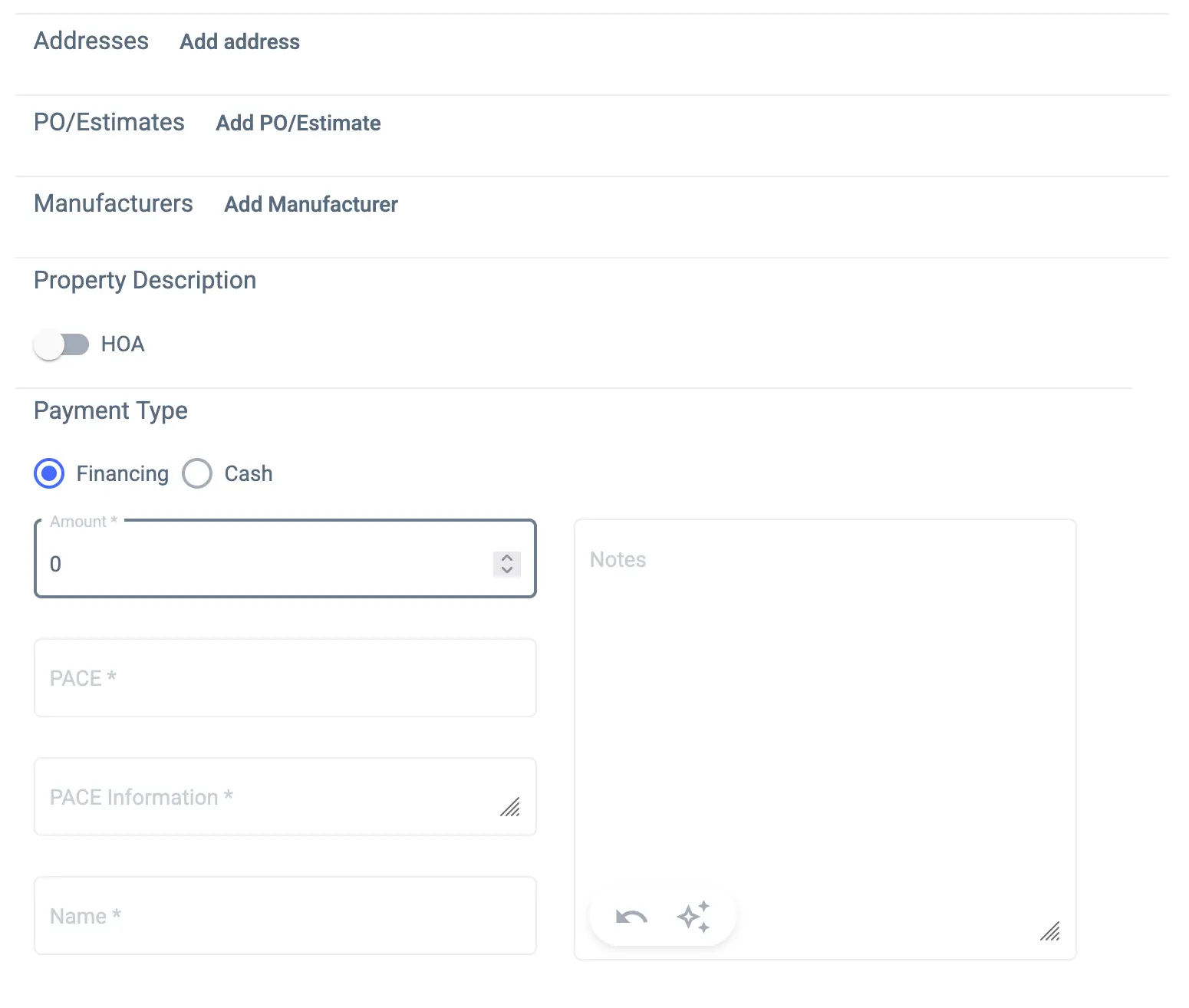Select the Cash radio button
Viewport: 1189px width, 1008px height.
tap(197, 474)
